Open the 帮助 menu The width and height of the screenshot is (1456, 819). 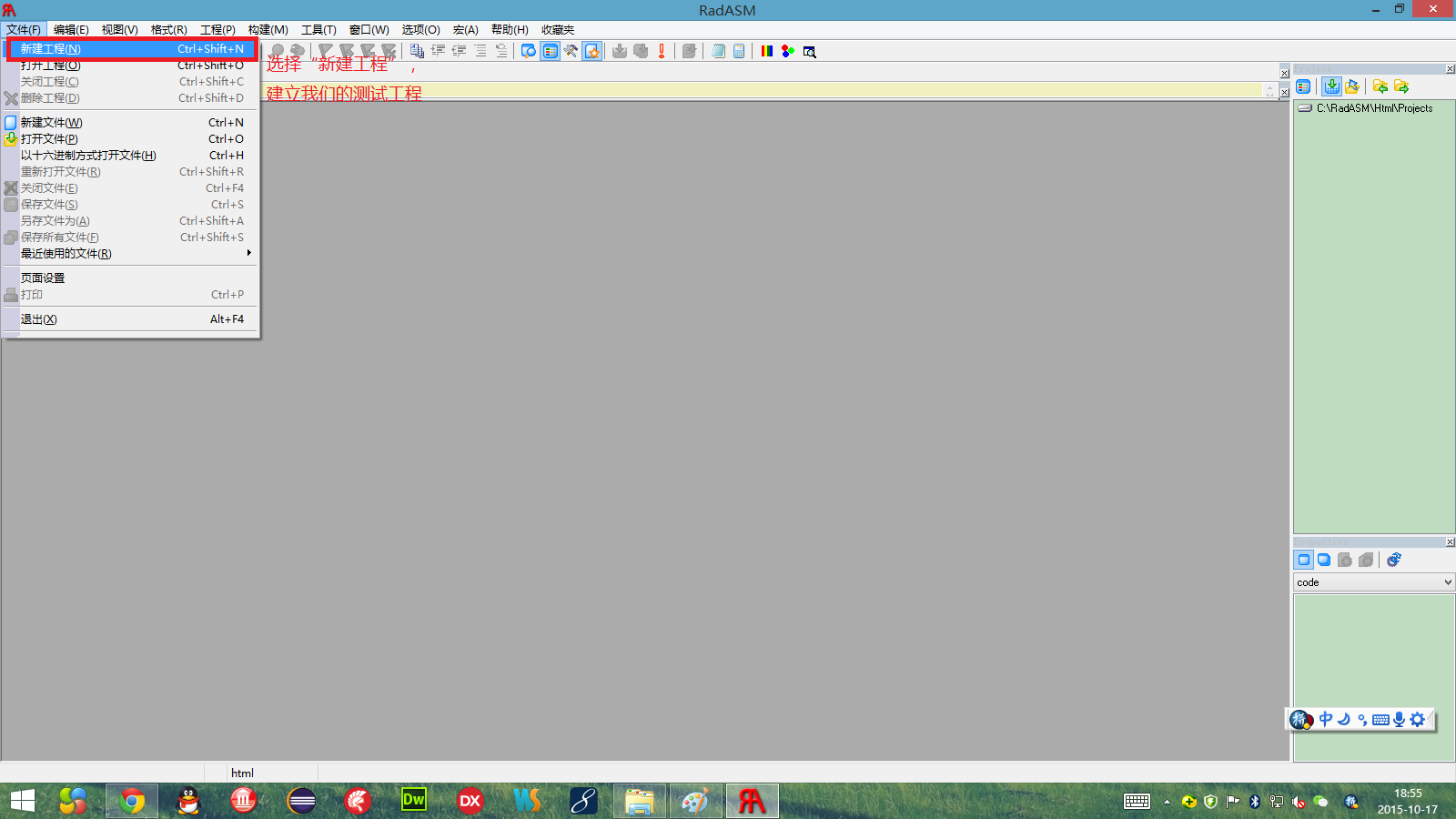[510, 30]
